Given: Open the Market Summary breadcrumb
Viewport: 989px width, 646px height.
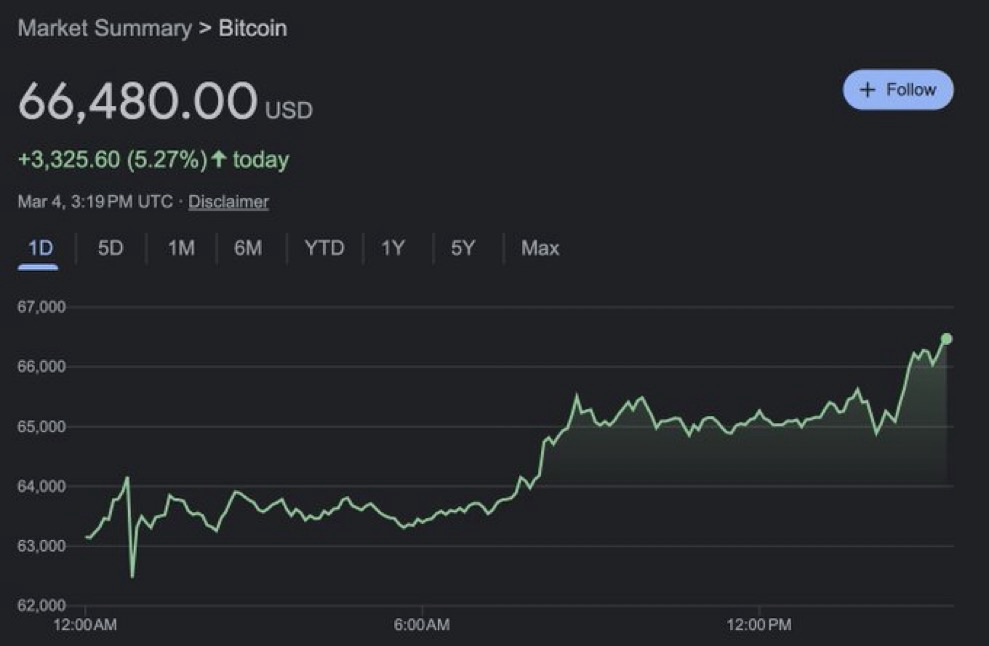Looking at the screenshot, I should click(x=104, y=28).
